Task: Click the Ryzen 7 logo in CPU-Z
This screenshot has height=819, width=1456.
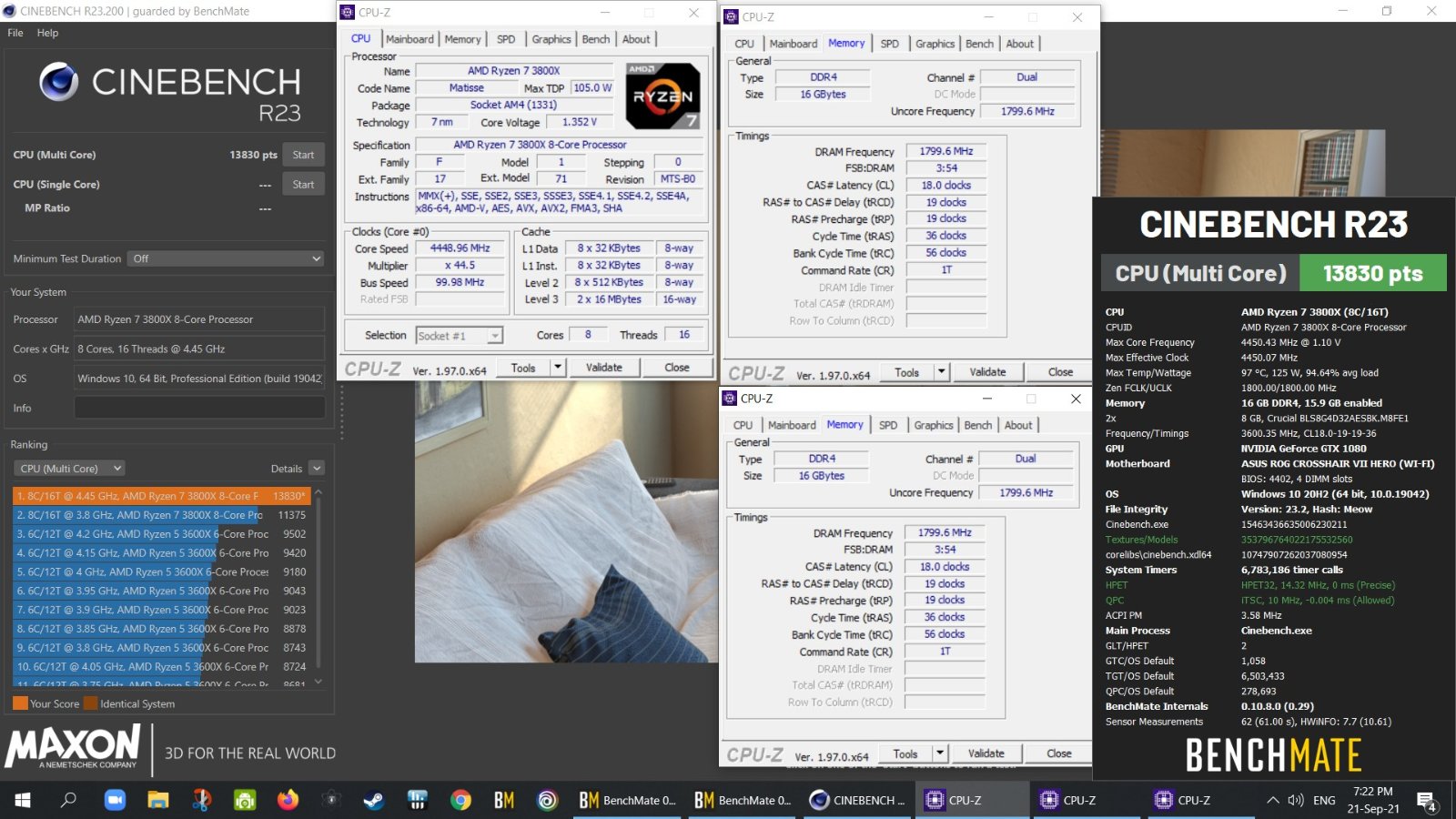Action: pyautogui.click(x=663, y=96)
